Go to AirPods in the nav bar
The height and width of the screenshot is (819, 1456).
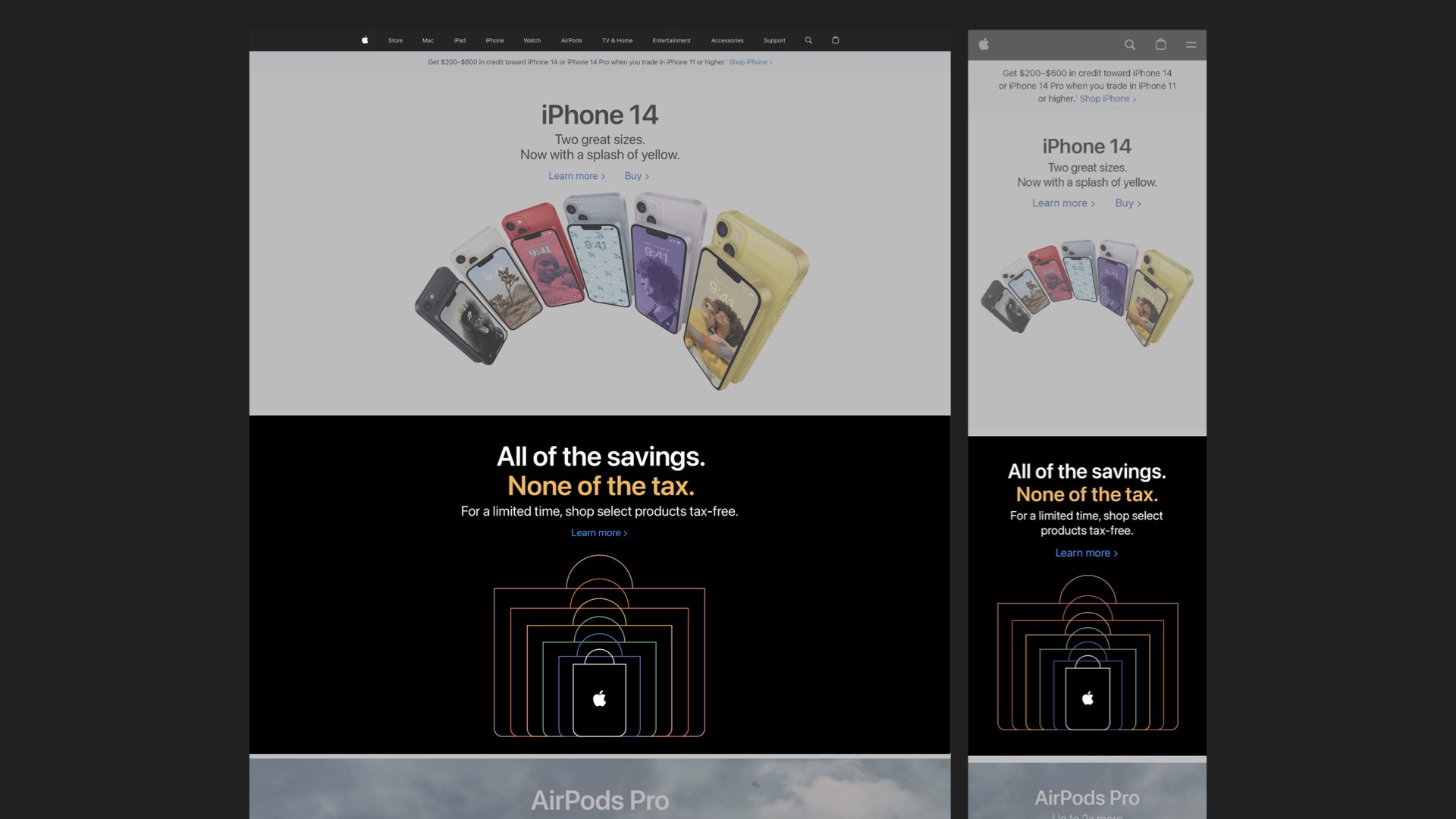(571, 40)
